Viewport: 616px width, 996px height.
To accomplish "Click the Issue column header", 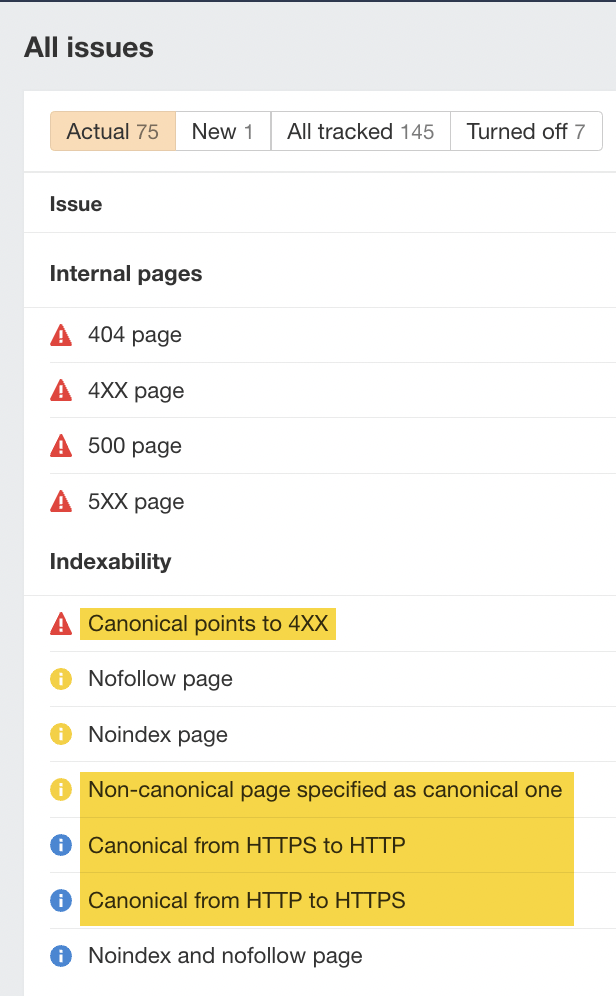I will pos(76,204).
